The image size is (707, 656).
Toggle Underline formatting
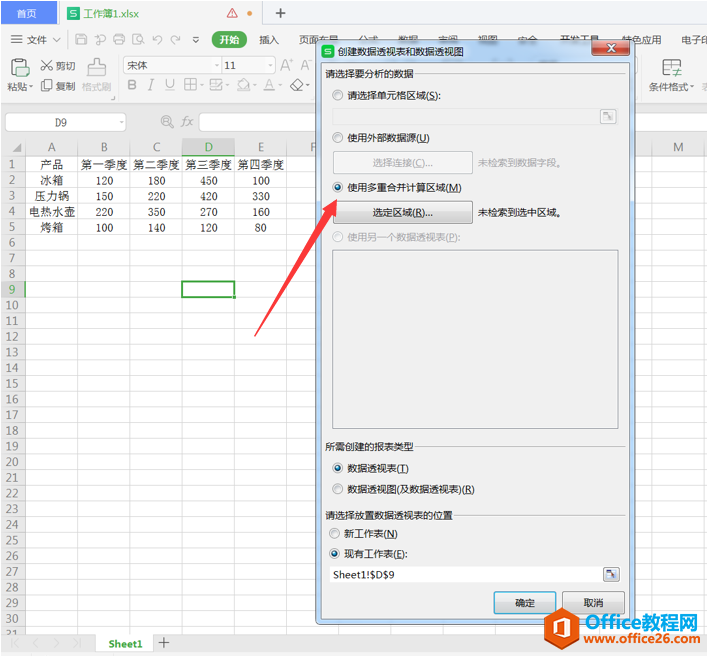170,85
